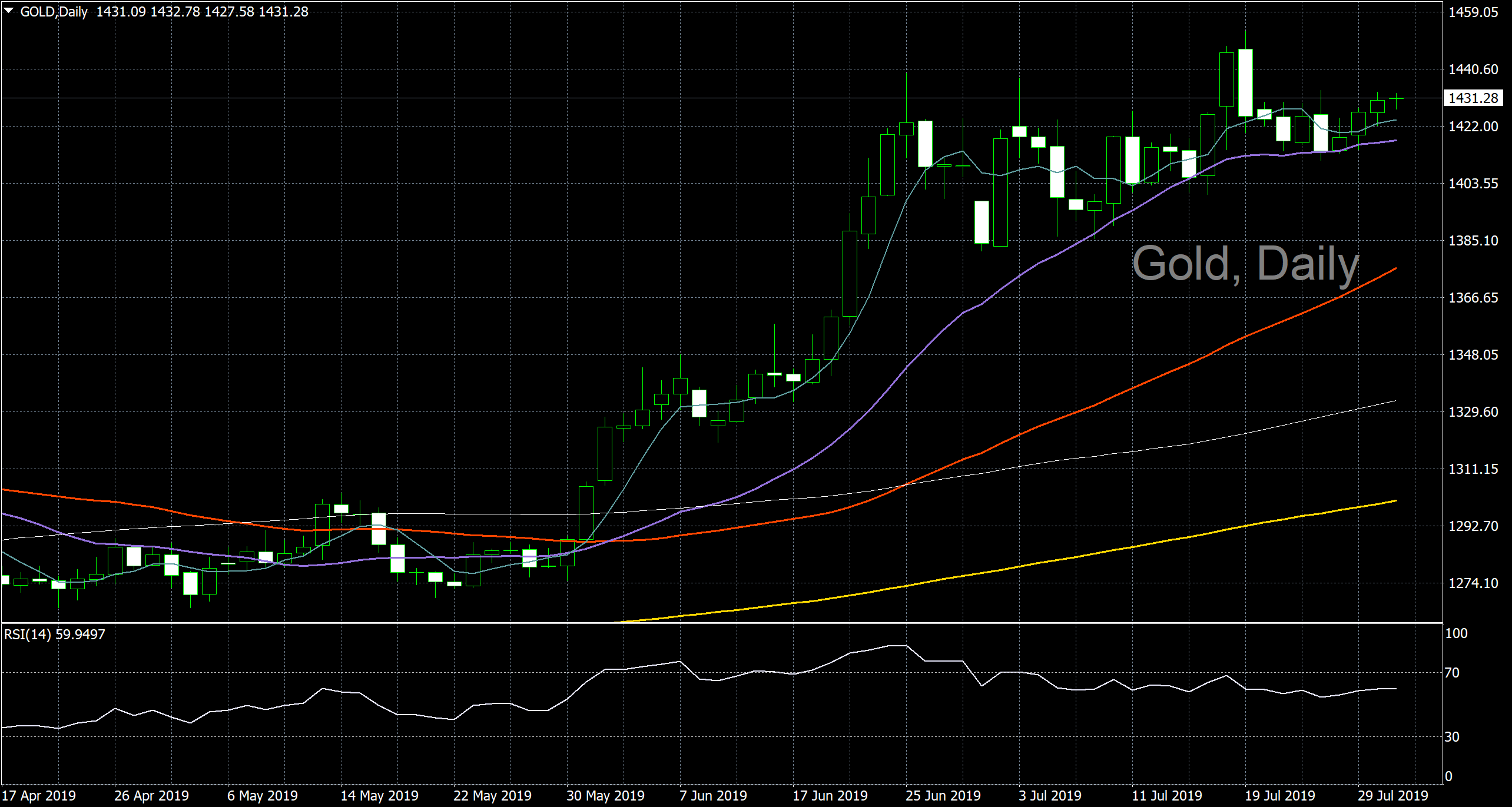Click the OHLC values 1431.09 1432.78 1427.58 1431.28
Image resolution: width=1512 pixels, height=807 pixels.
(x=202, y=12)
